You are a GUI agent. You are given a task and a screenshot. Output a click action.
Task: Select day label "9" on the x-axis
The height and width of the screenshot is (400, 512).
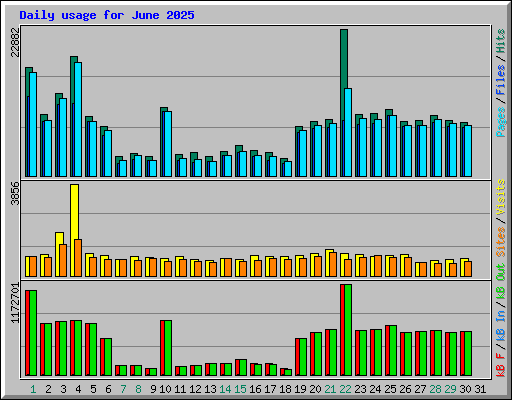pos(153,389)
